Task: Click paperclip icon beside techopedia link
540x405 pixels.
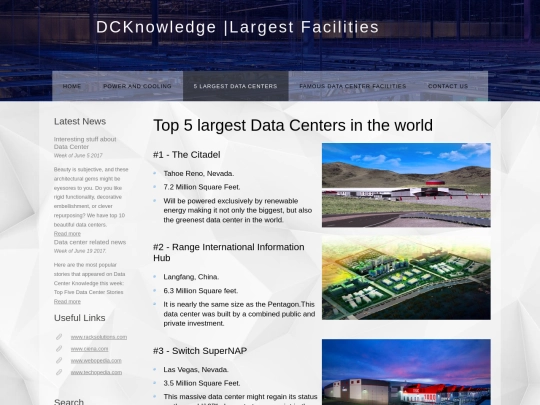Action: click(59, 372)
